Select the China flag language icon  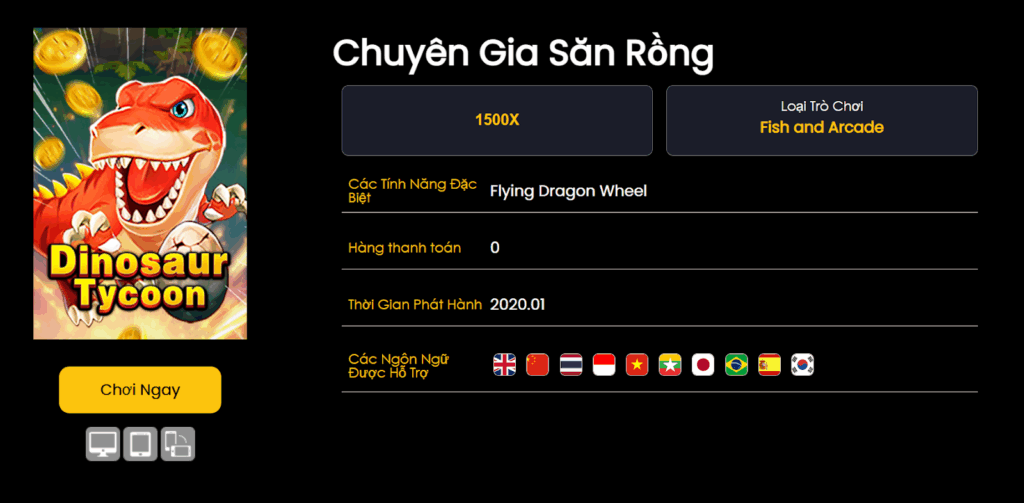(537, 365)
